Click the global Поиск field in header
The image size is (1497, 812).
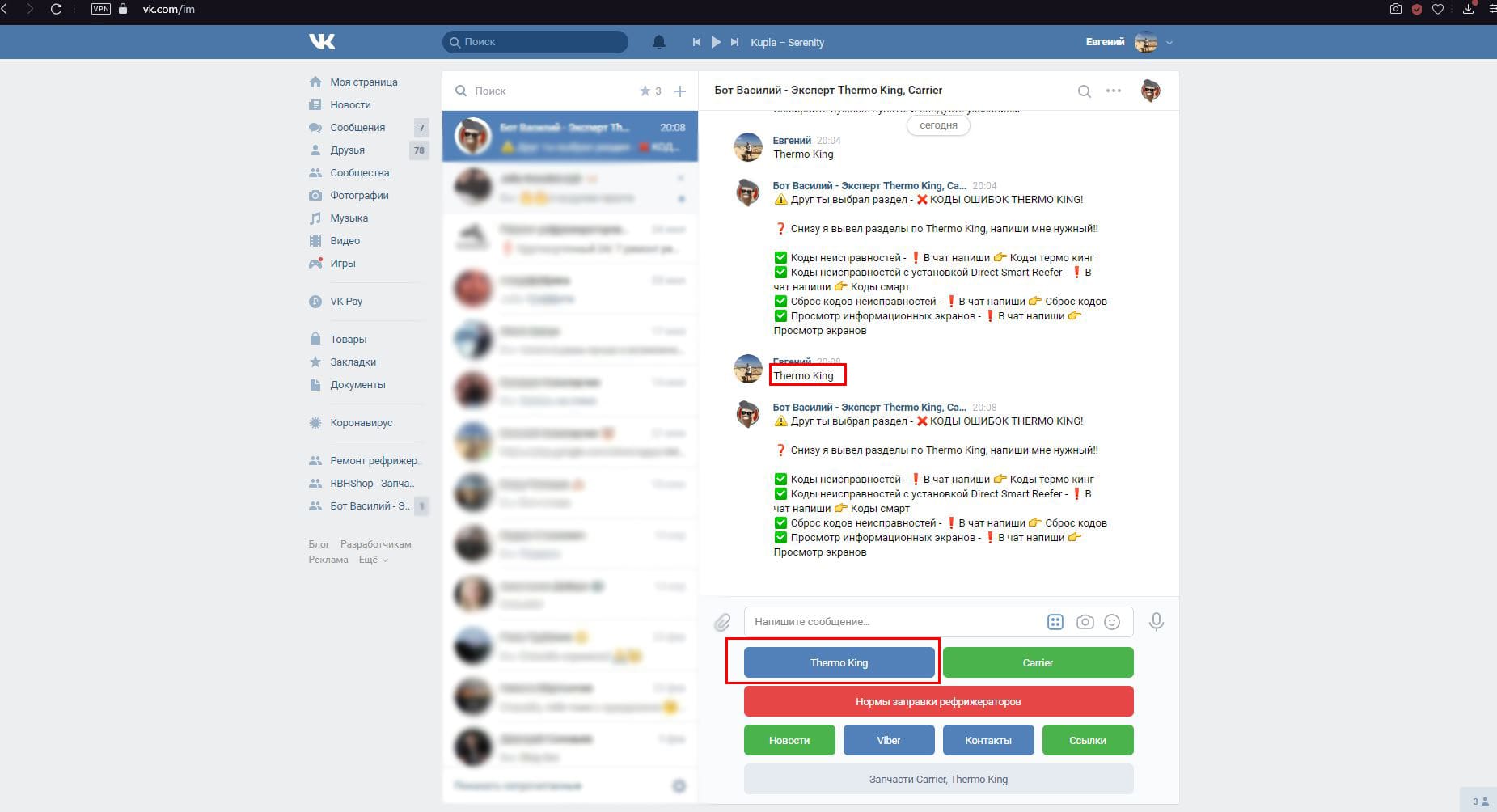tap(535, 42)
